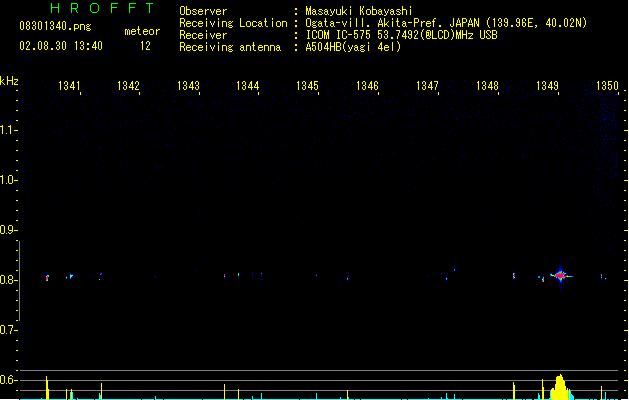Viewport: 629px width, 400px height.
Task: Click the 1346 time axis marker
Action: click(367, 86)
